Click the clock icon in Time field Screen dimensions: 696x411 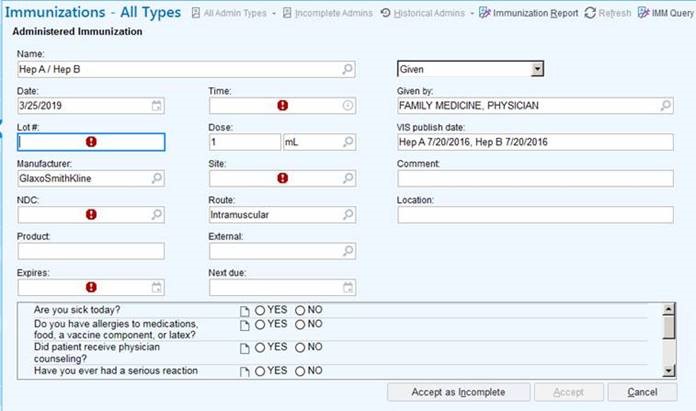click(348, 106)
